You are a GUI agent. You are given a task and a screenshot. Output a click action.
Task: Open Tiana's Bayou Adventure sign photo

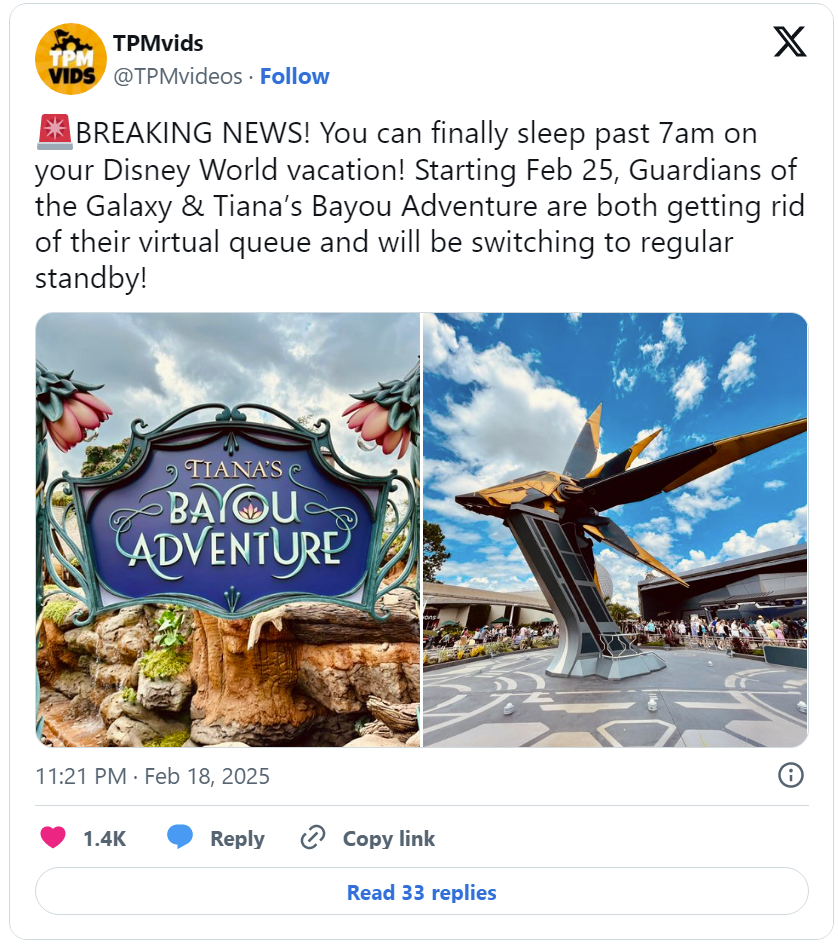tap(228, 530)
